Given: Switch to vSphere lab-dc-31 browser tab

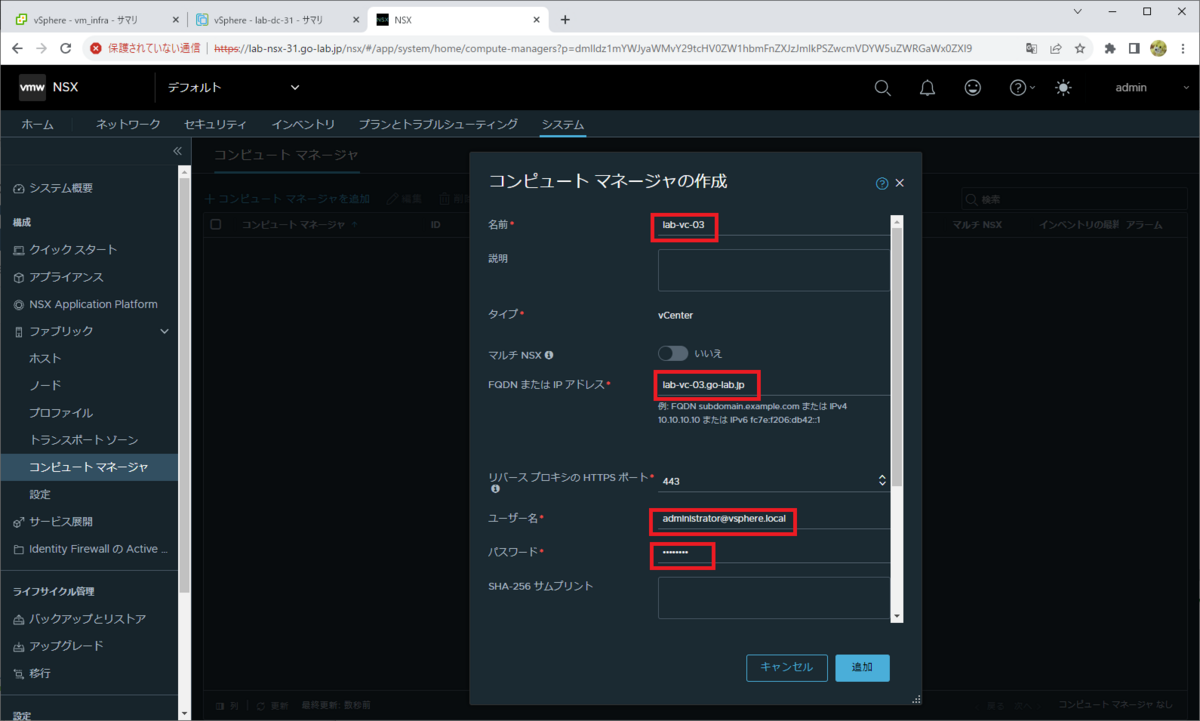Looking at the screenshot, I should (x=277, y=19).
